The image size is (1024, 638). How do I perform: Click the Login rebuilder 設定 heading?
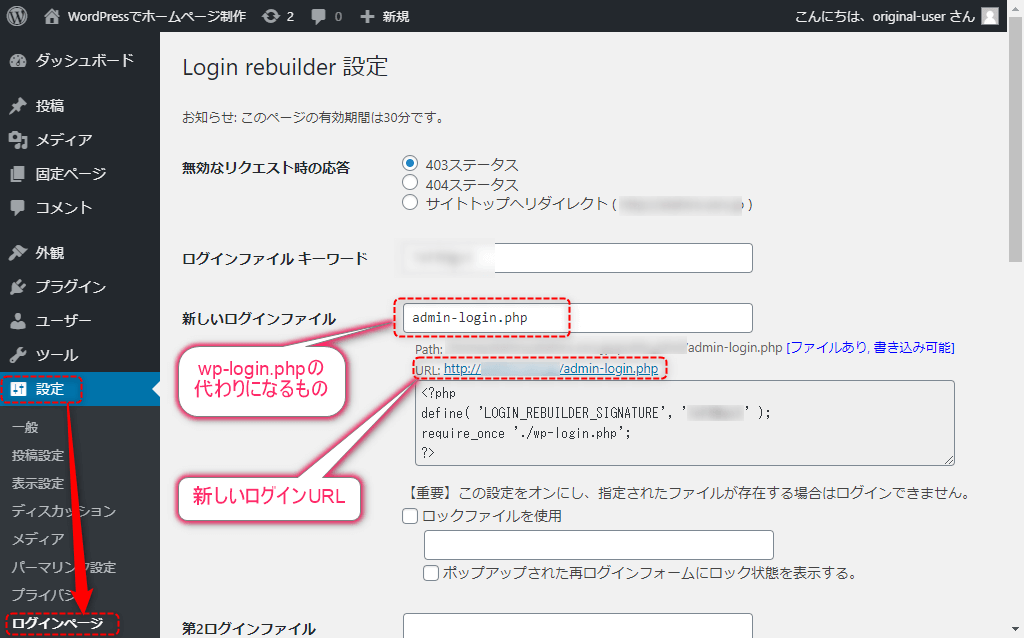click(x=285, y=67)
